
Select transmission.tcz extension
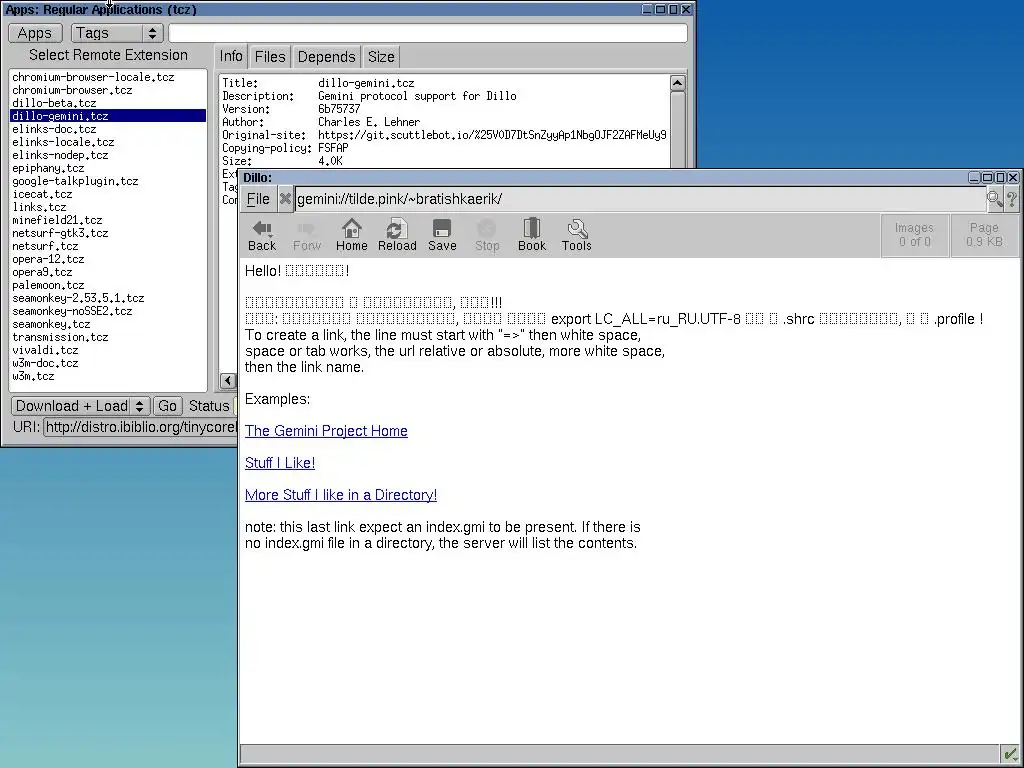(108, 338)
